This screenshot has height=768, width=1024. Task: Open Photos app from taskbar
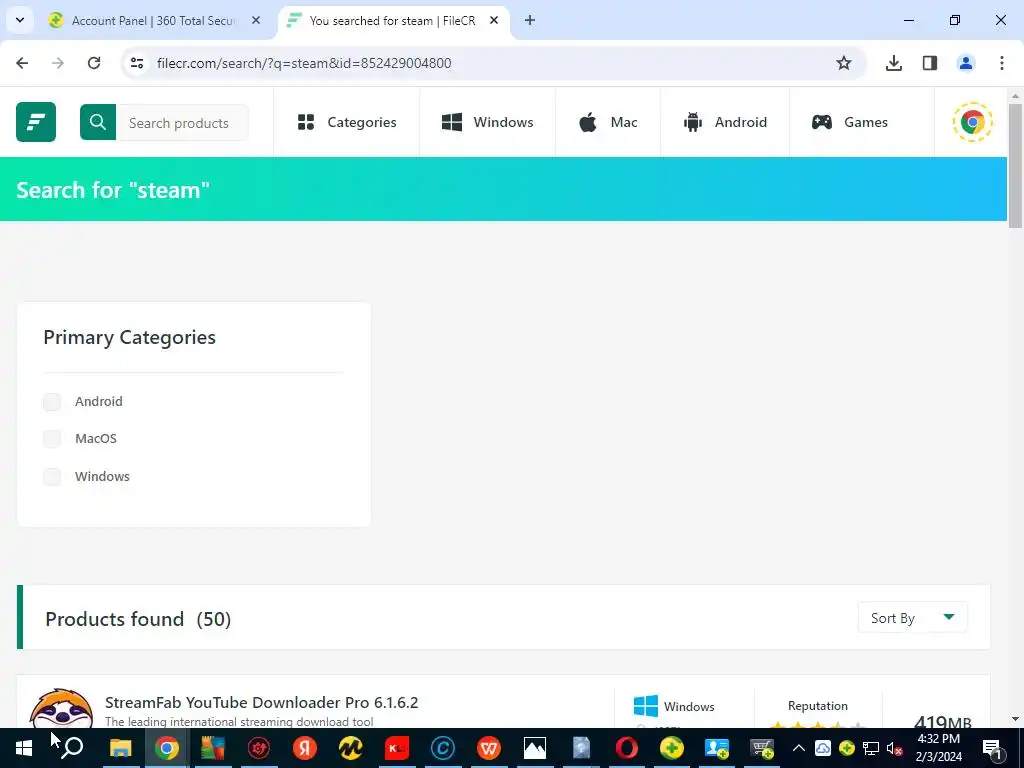point(534,748)
